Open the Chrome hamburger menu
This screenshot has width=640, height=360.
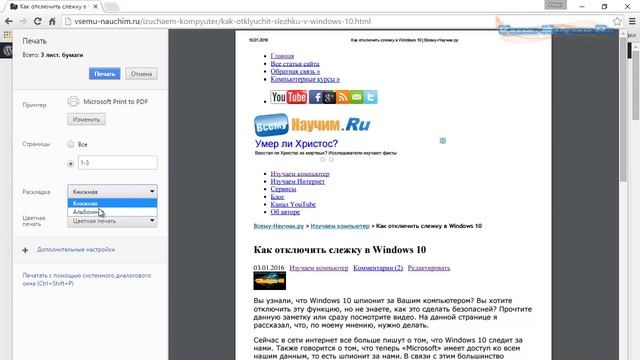(x=632, y=21)
